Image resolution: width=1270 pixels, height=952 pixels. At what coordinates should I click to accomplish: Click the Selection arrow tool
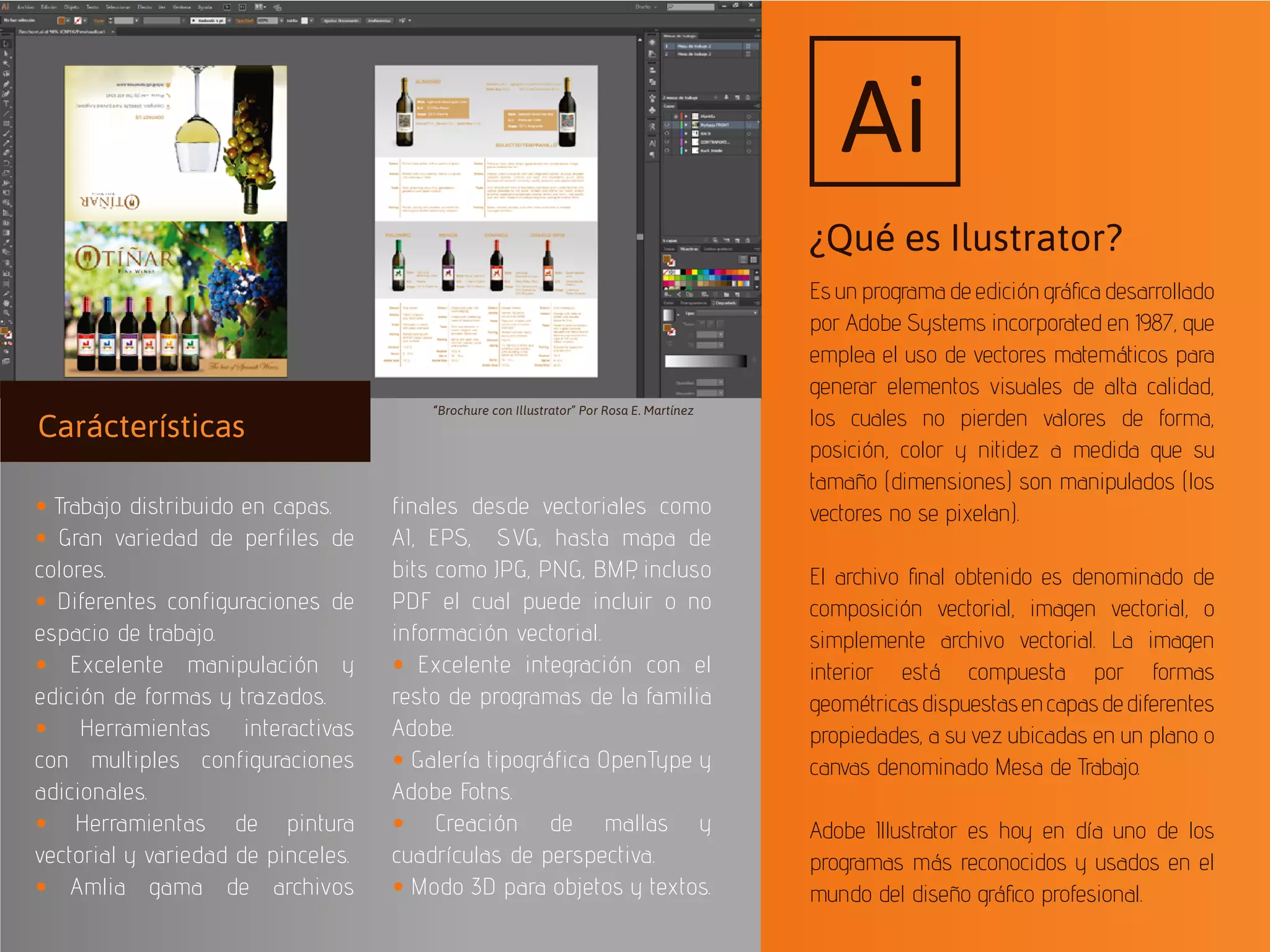pos(7,44)
